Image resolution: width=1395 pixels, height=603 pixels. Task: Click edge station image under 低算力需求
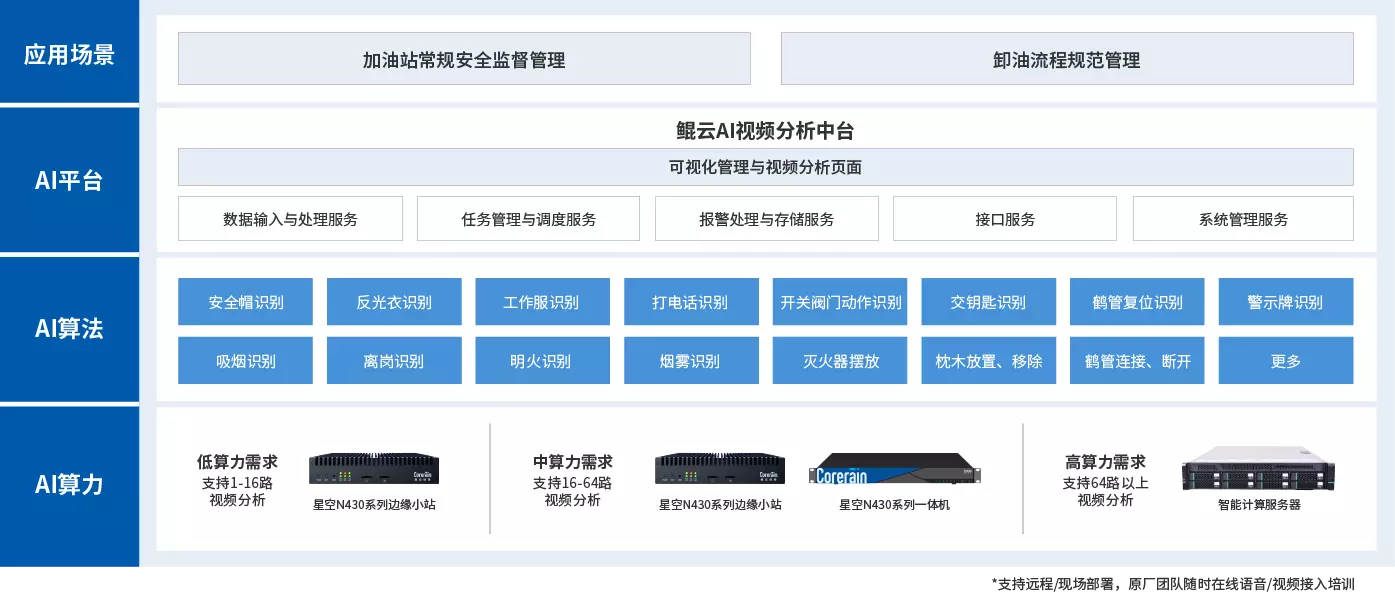click(374, 468)
